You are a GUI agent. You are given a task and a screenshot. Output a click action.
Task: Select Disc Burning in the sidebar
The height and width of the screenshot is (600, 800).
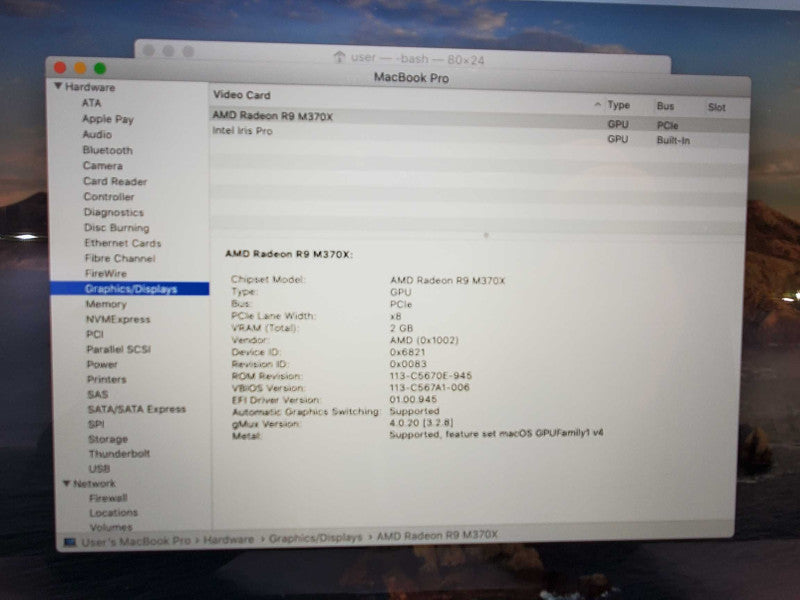(x=117, y=228)
